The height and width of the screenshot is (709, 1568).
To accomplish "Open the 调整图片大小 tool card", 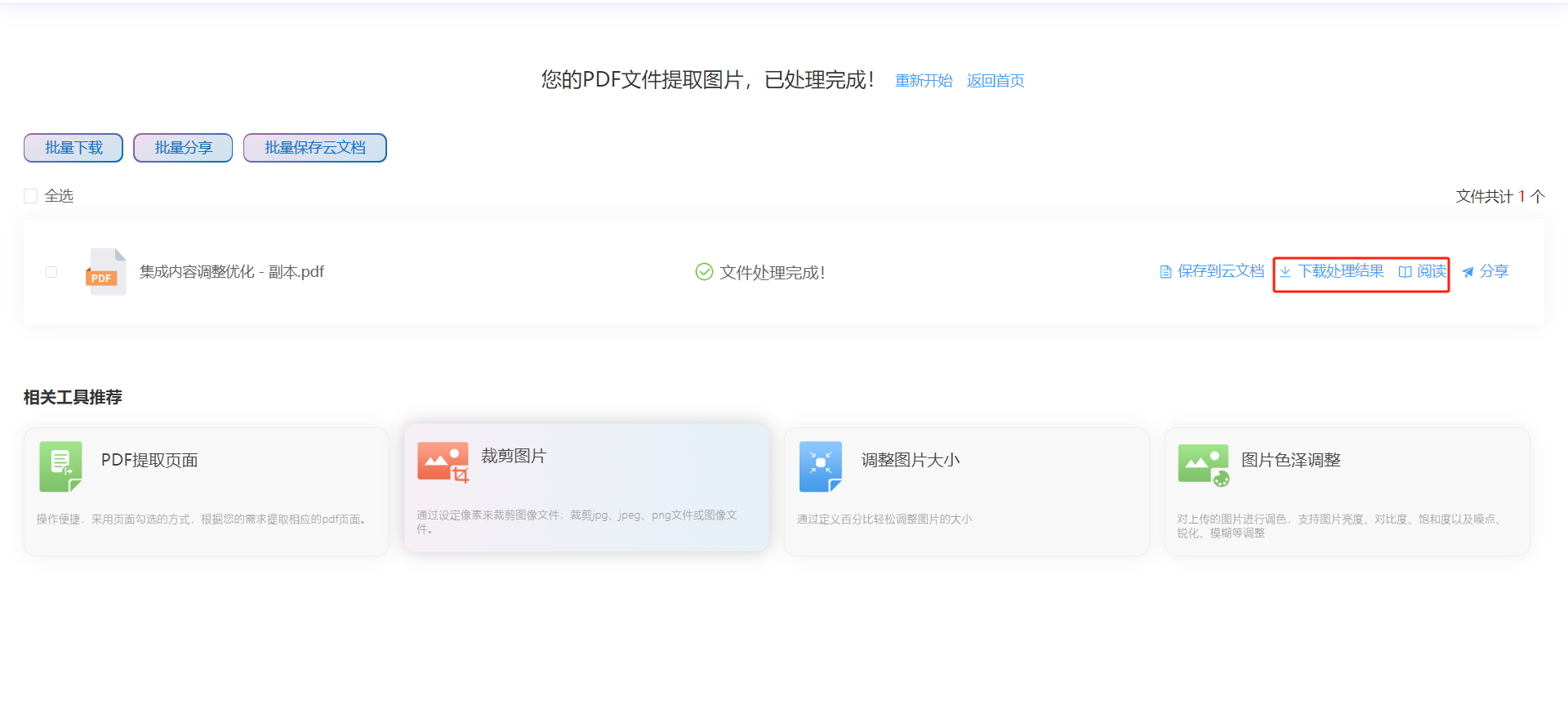I will (966, 492).
